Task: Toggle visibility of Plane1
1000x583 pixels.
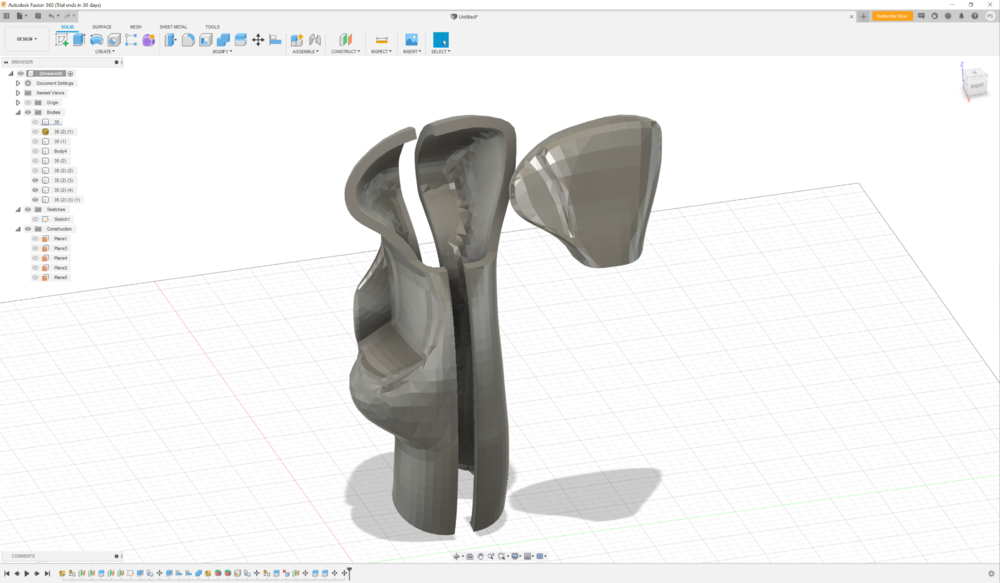Action: [x=35, y=239]
